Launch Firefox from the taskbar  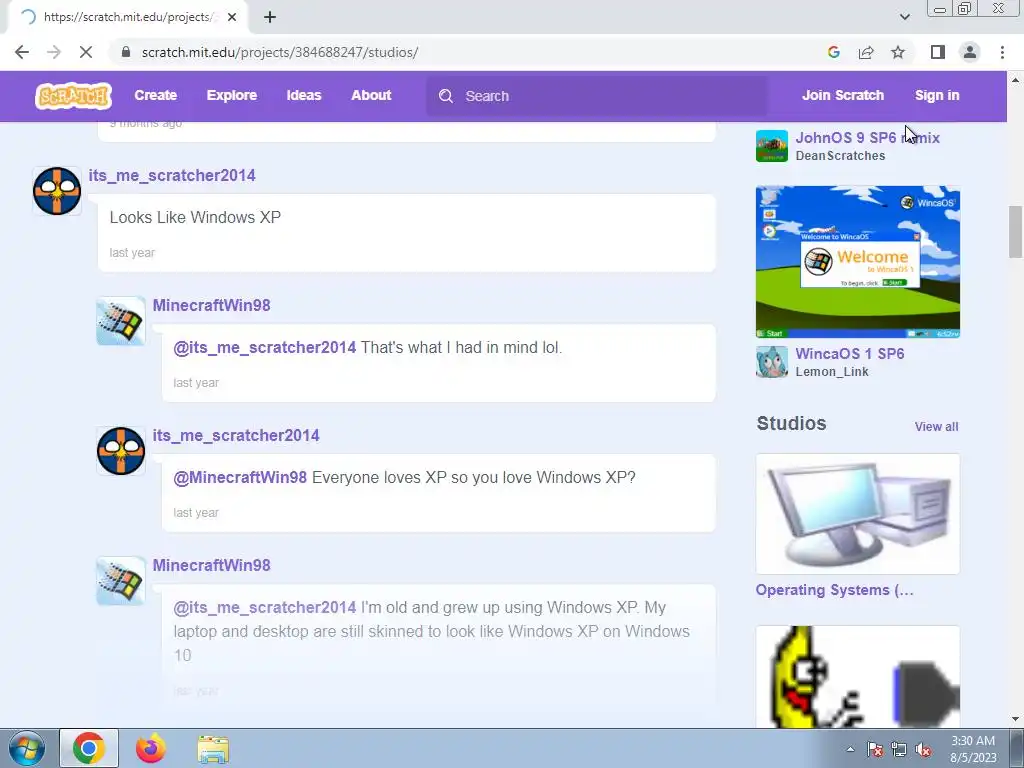tap(150, 748)
